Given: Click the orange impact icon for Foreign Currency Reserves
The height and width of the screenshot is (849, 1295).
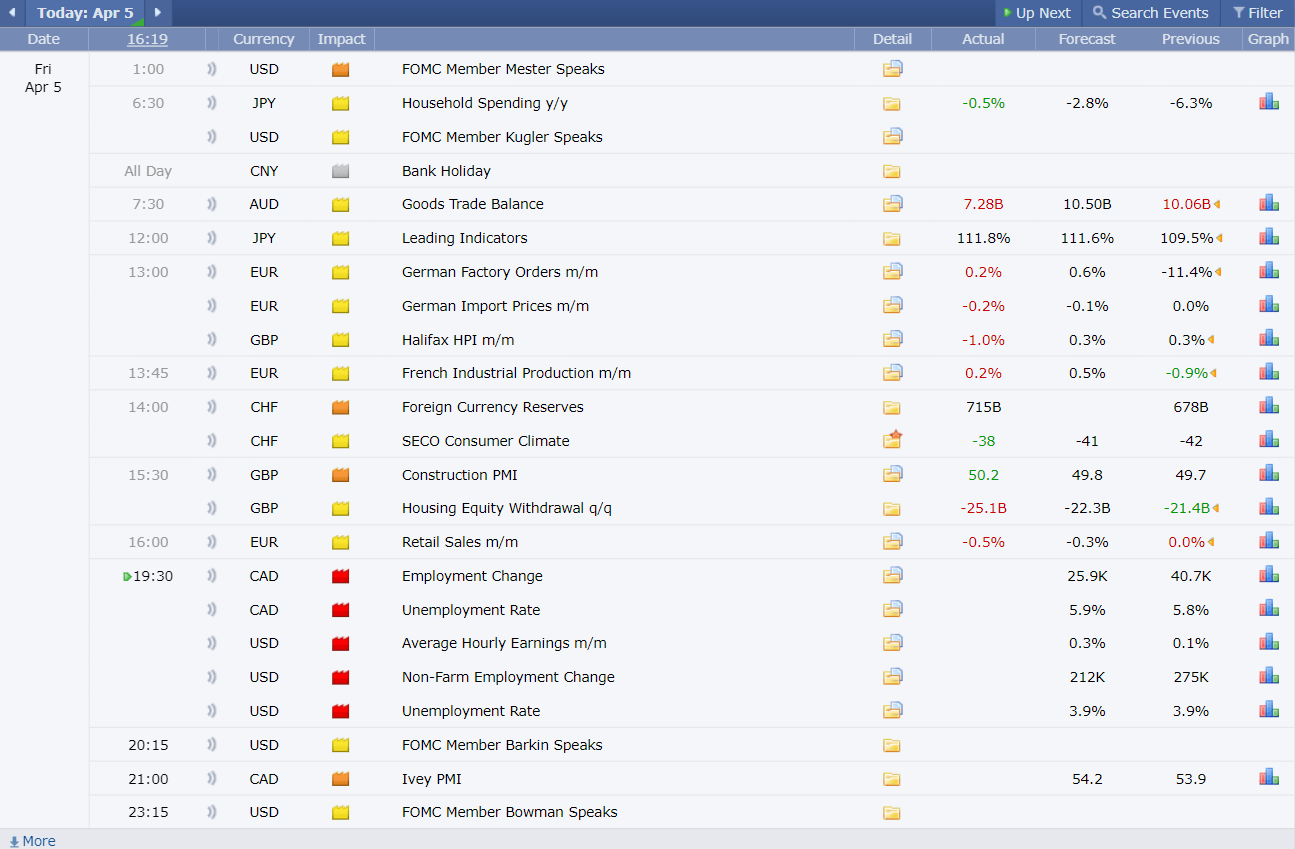Looking at the screenshot, I should coord(341,407).
